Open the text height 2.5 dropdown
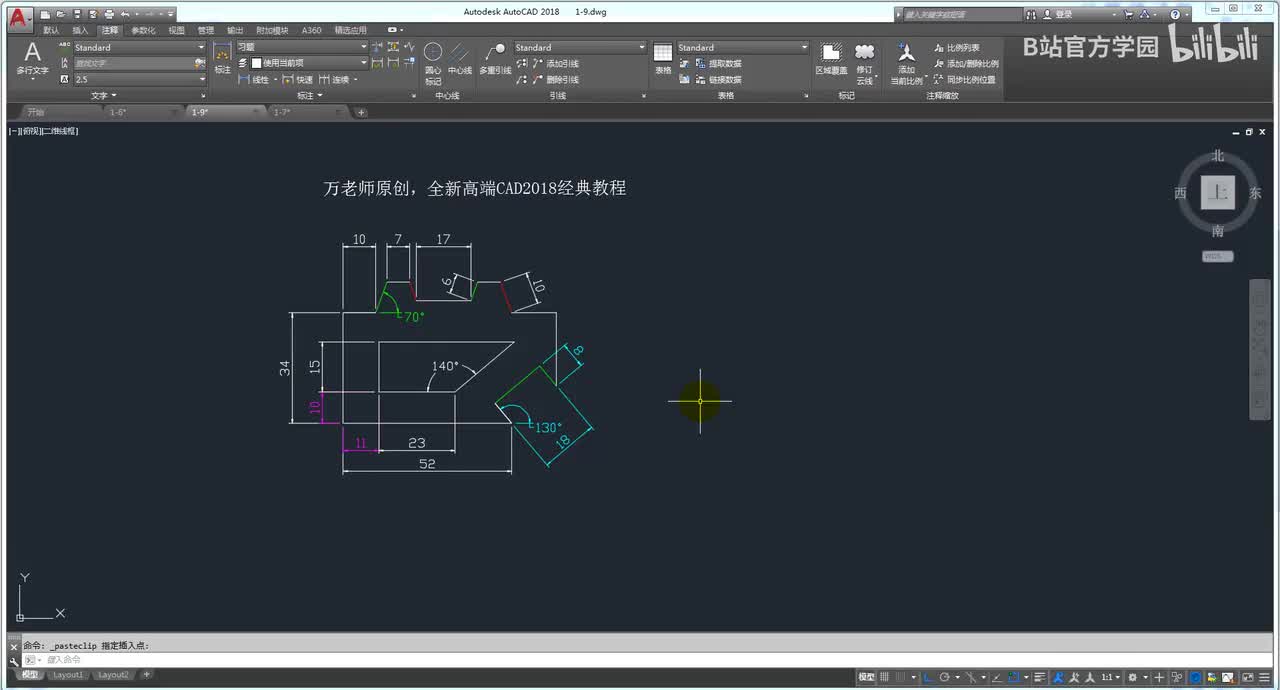The image size is (1280, 690). coord(139,79)
